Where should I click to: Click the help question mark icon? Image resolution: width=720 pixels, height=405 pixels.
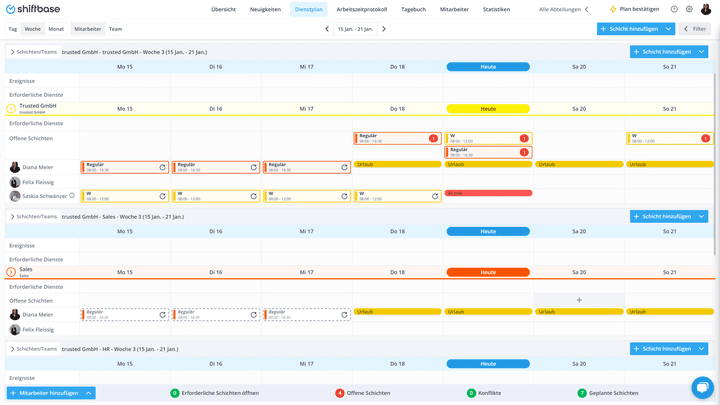pyautogui.click(x=674, y=9)
